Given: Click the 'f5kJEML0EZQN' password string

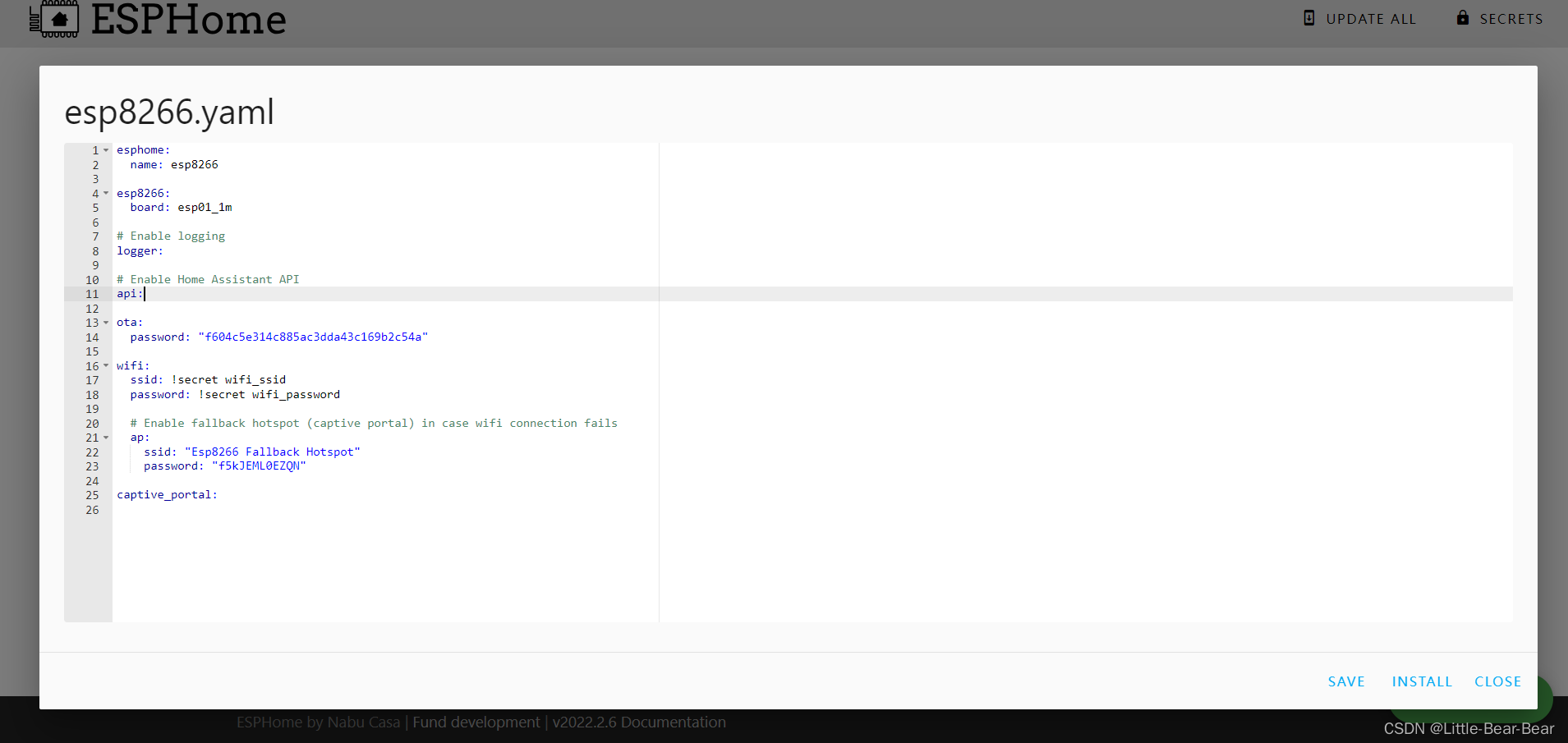Looking at the screenshot, I should 259,466.
